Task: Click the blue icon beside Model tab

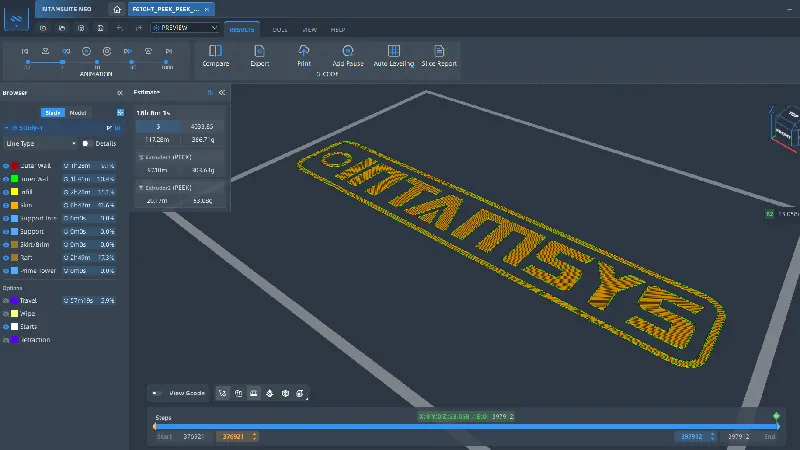Action: (120, 112)
